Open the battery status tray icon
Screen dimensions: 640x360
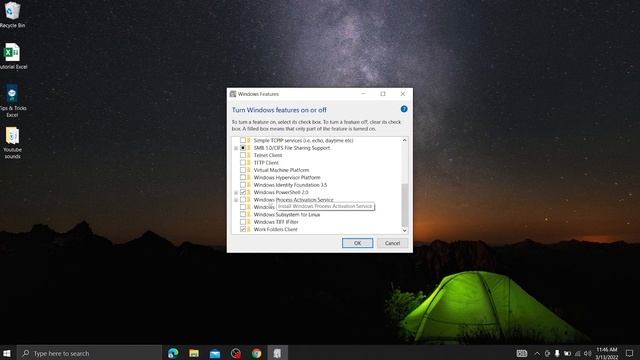(567, 353)
